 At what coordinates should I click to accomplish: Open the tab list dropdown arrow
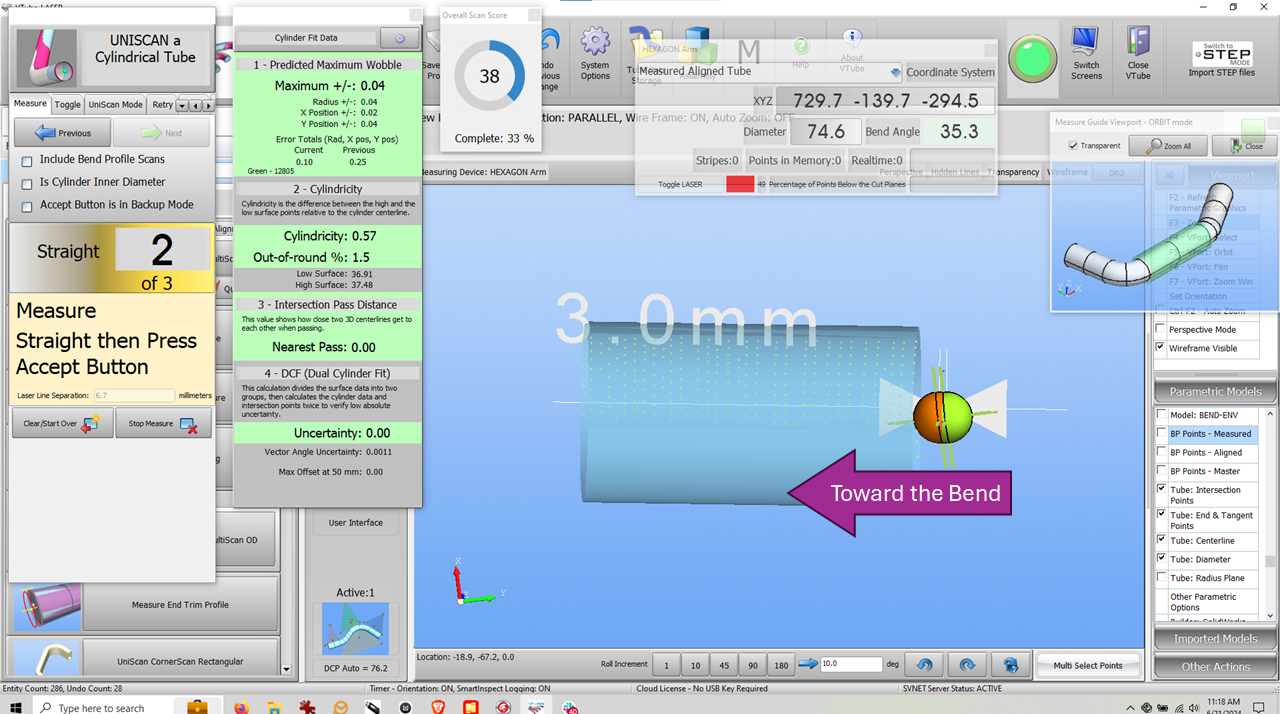click(182, 105)
